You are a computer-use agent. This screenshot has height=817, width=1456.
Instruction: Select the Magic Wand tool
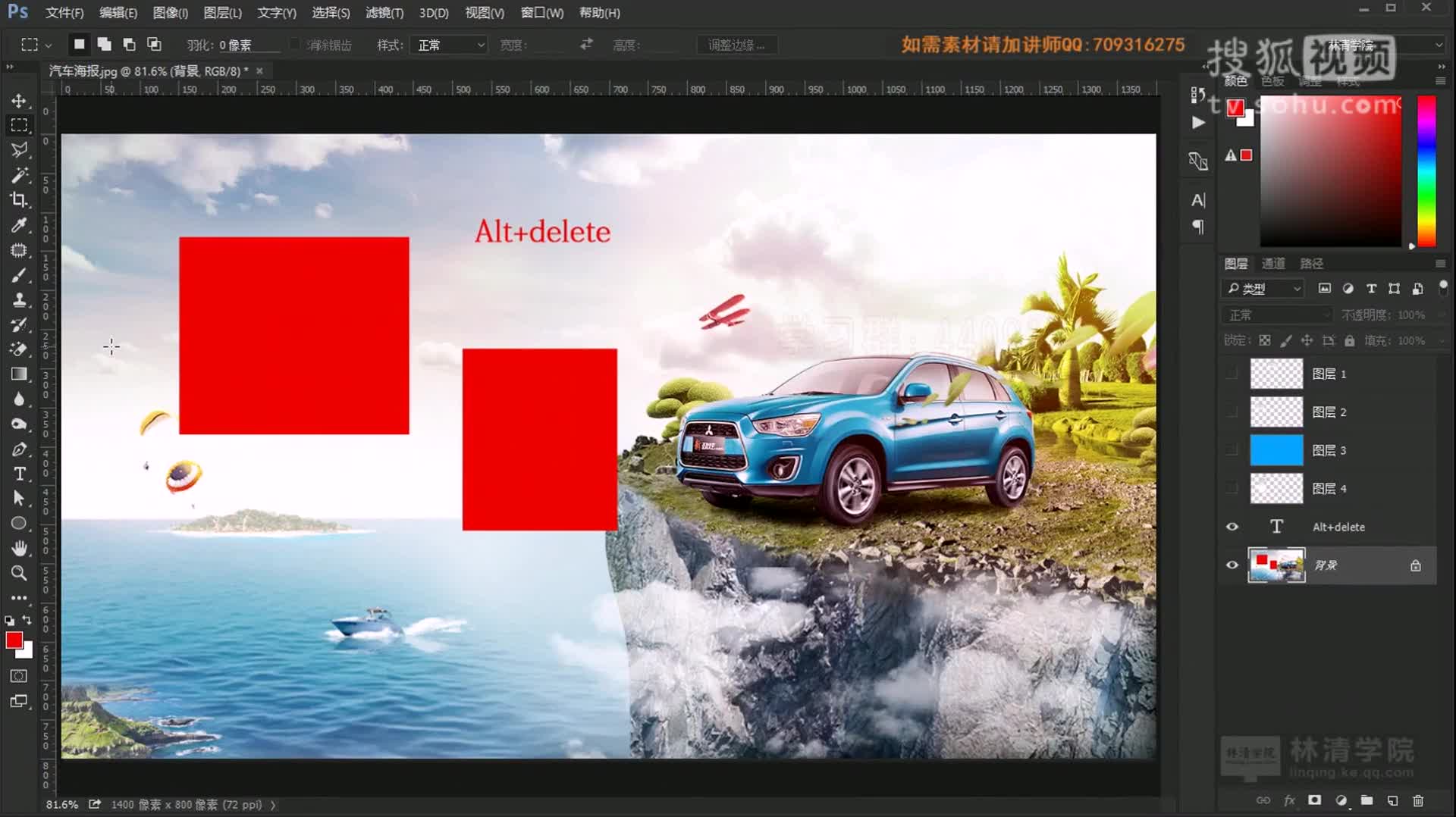[19, 175]
